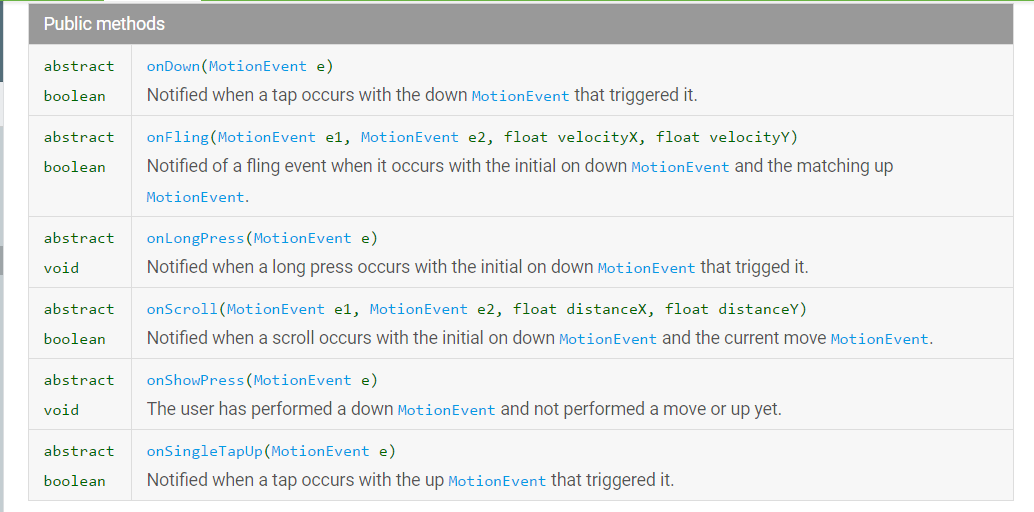Click MotionEvent link in onLongPress description
Screen dimensions: 1034x512
coord(646,268)
